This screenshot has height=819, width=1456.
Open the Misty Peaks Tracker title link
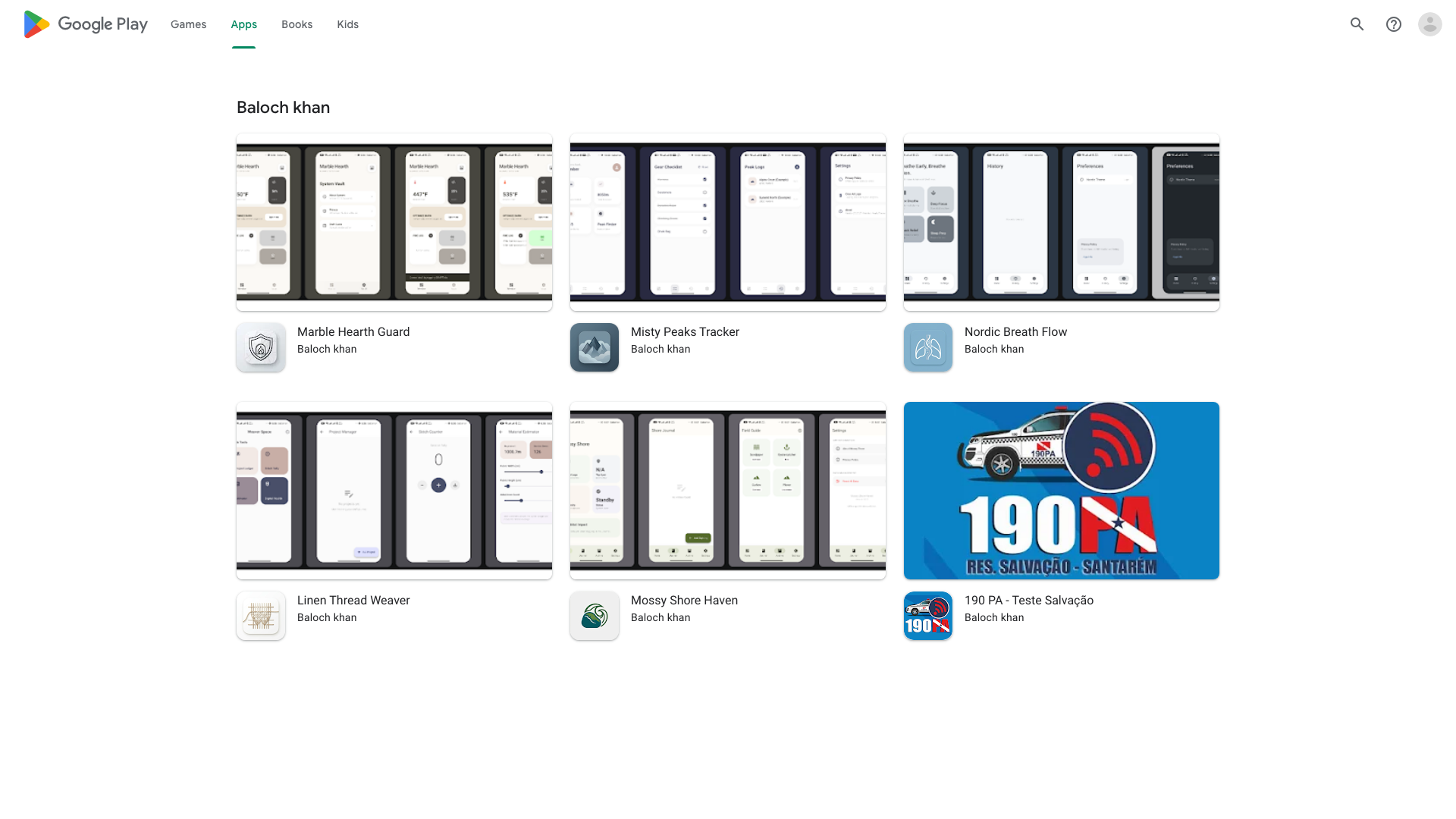tap(685, 331)
